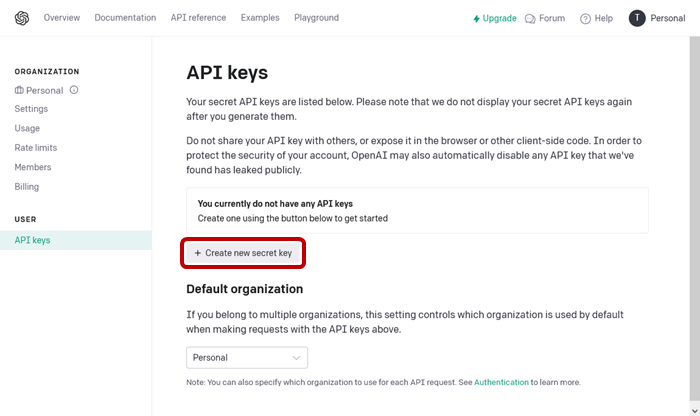
Task: Open Settings in the sidebar
Action: (31, 109)
